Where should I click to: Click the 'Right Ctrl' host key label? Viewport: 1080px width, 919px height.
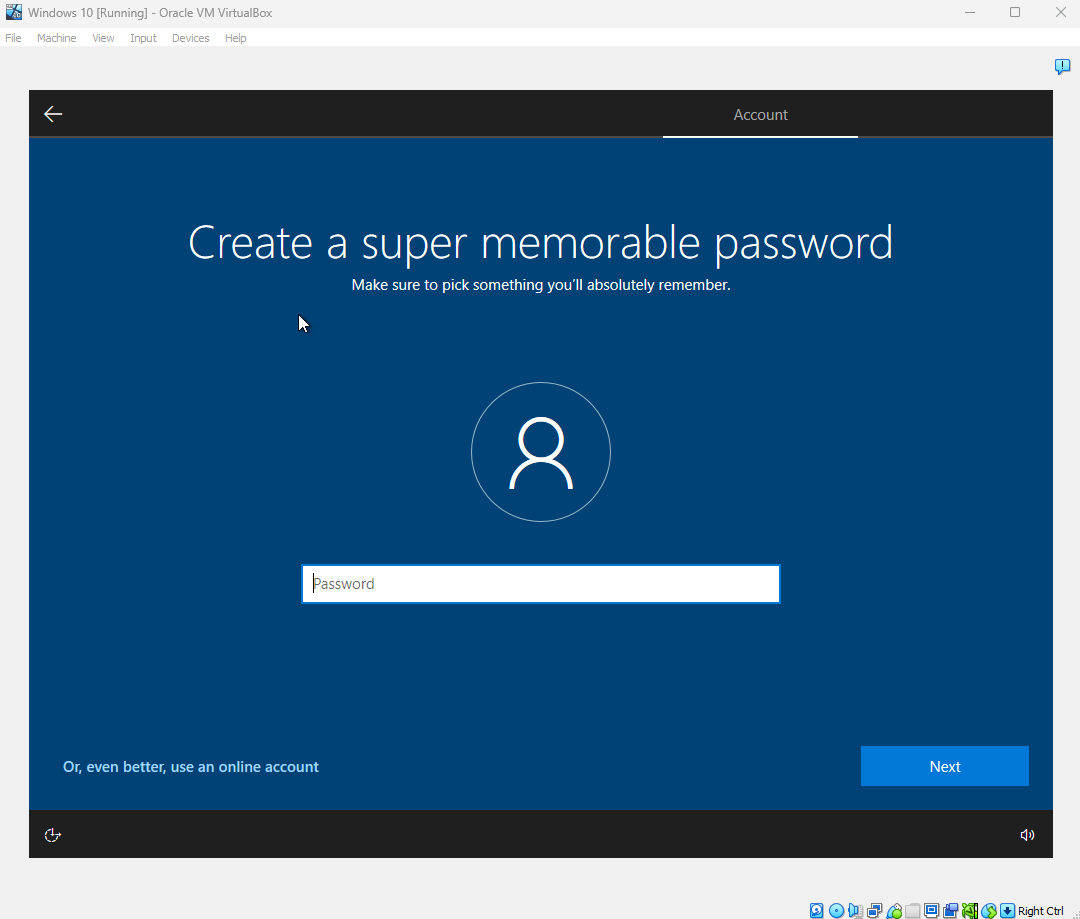point(1040,911)
